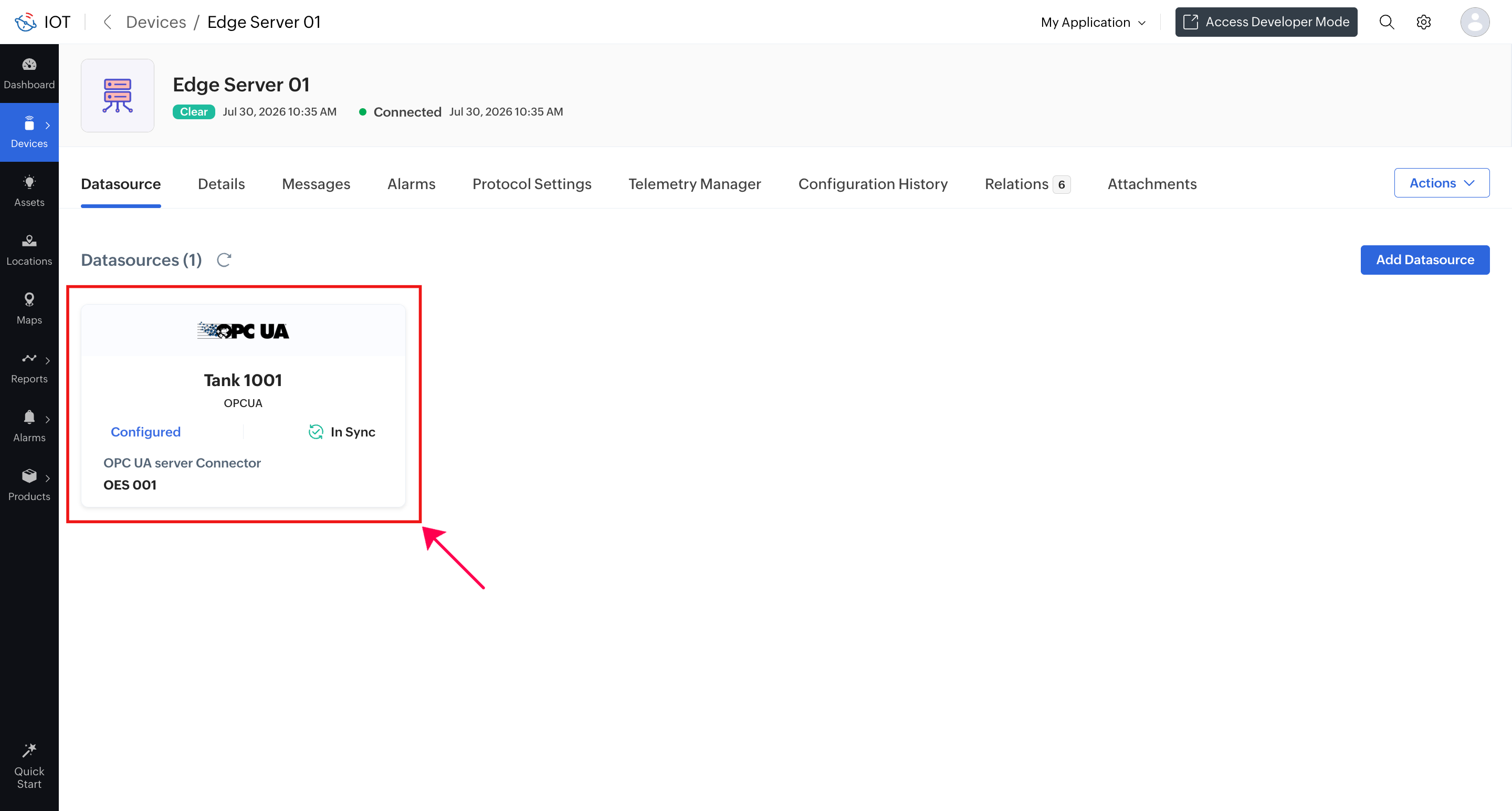Click the Edge Server 01 breadcrumb text
Screen dimensions: 1512x811
264,22
